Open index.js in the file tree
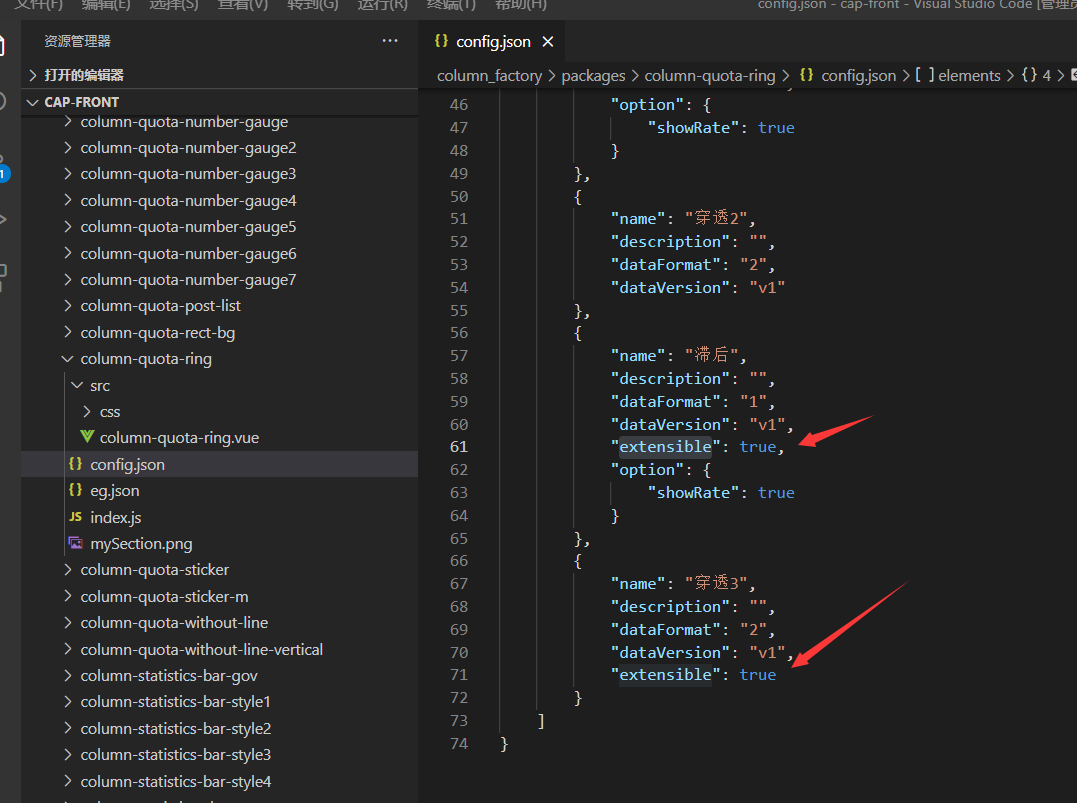The height and width of the screenshot is (803, 1077). click(116, 517)
